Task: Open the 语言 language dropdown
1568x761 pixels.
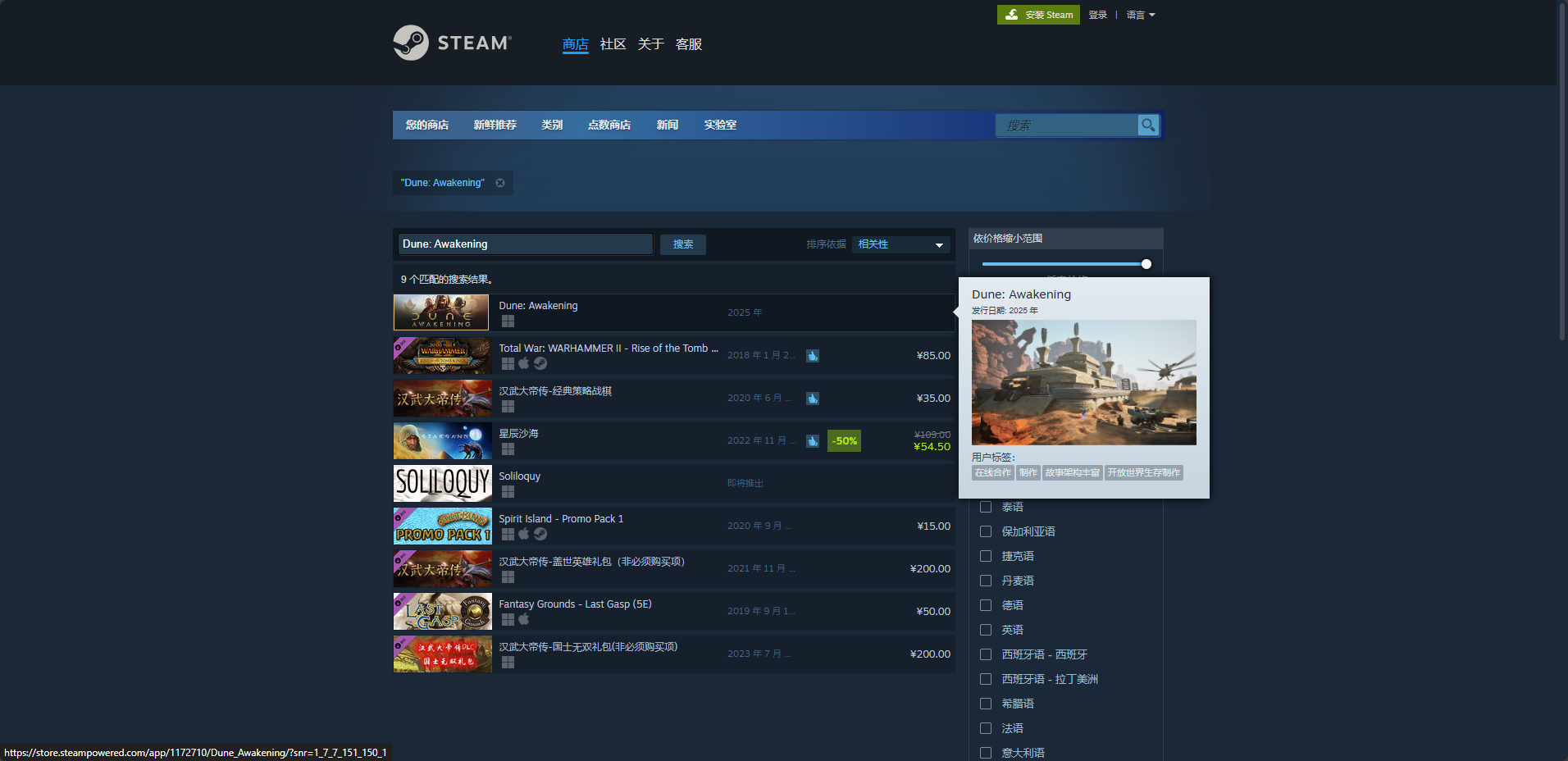Action: [x=1140, y=15]
